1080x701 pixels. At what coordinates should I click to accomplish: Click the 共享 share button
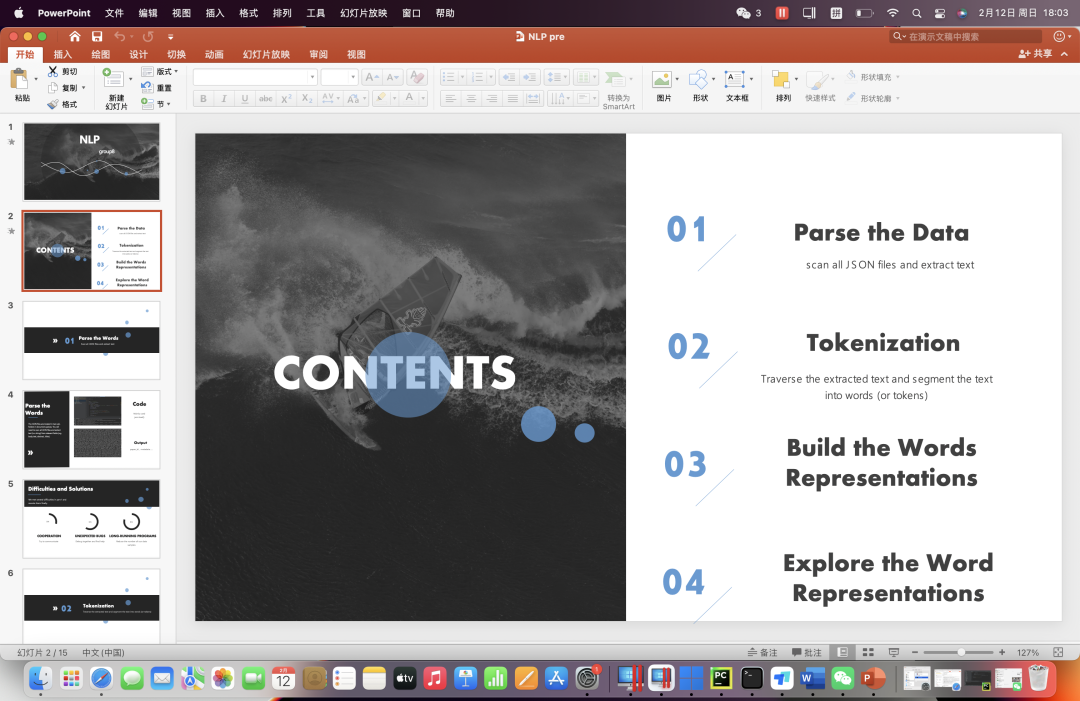(x=1035, y=54)
